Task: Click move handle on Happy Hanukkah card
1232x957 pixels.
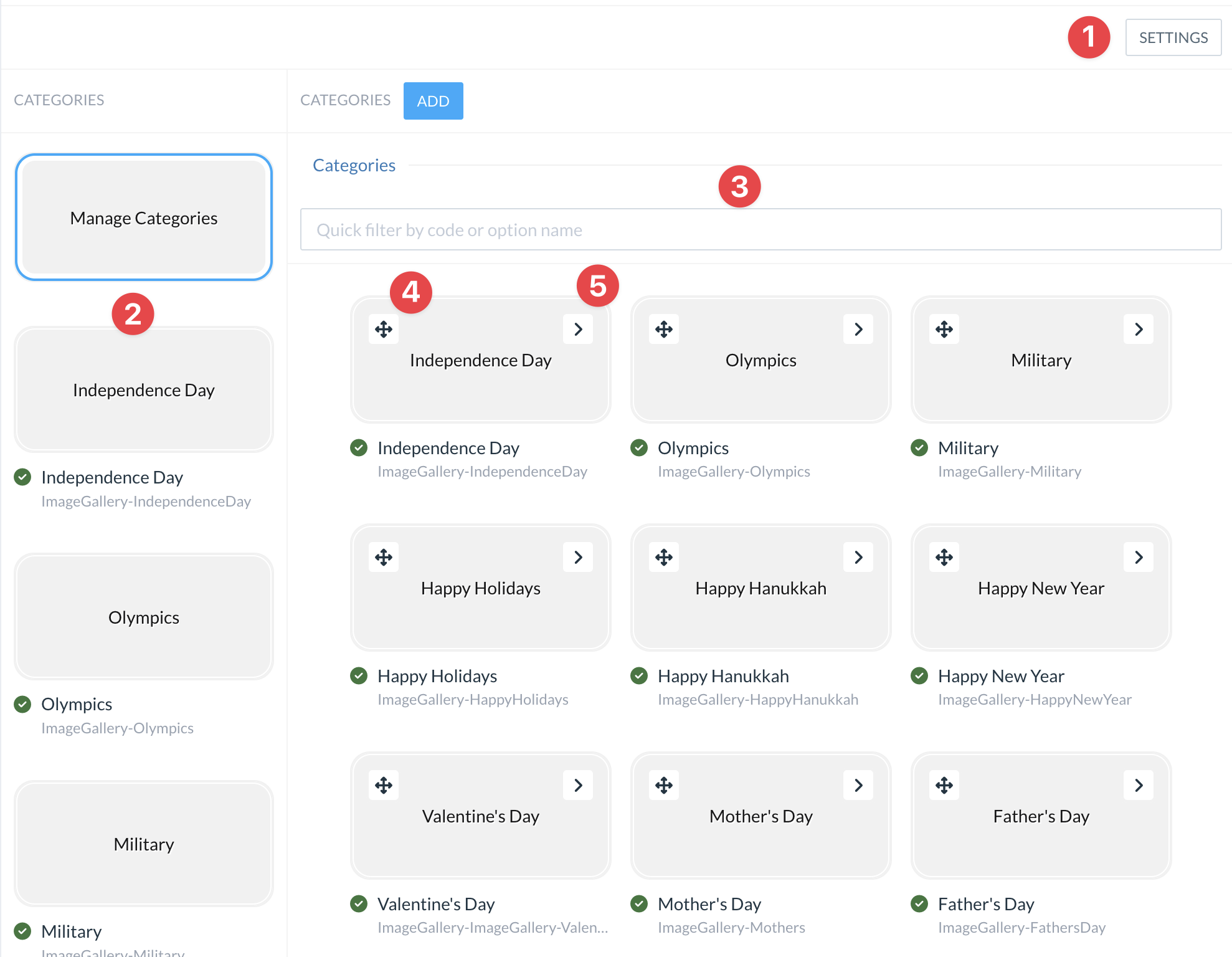Action: [664, 557]
